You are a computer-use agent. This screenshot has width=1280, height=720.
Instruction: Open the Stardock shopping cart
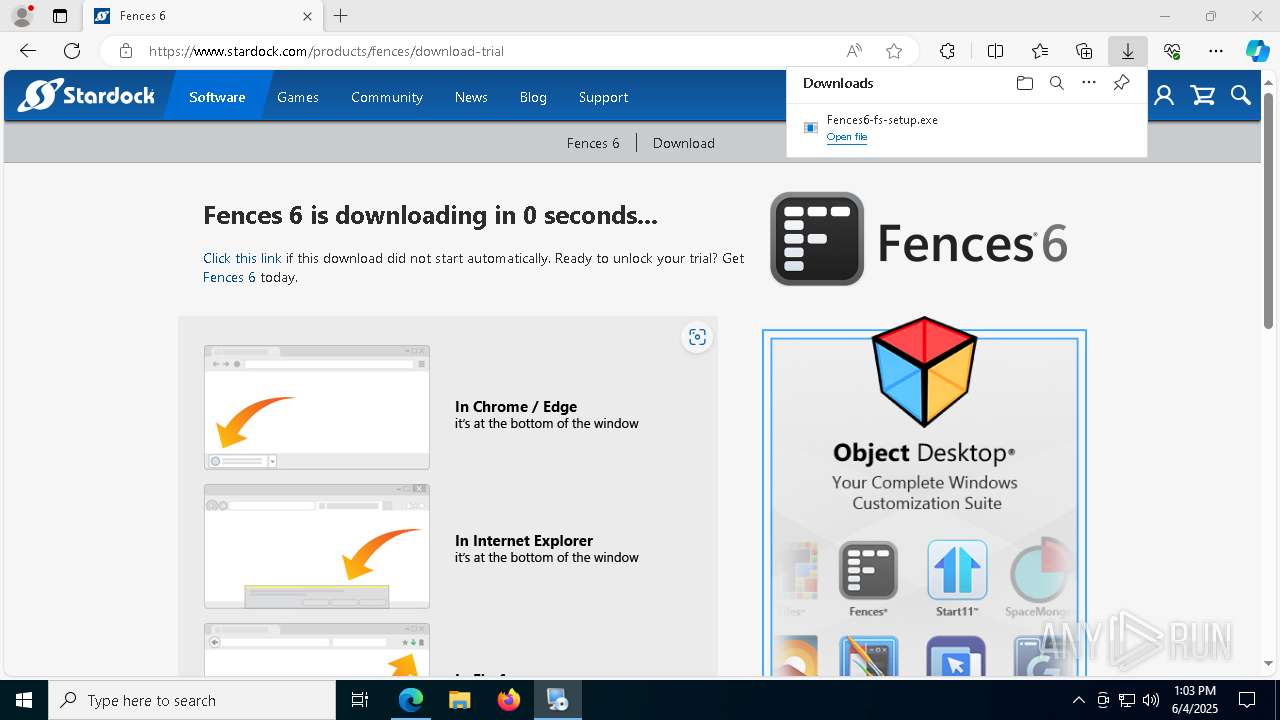point(1203,96)
